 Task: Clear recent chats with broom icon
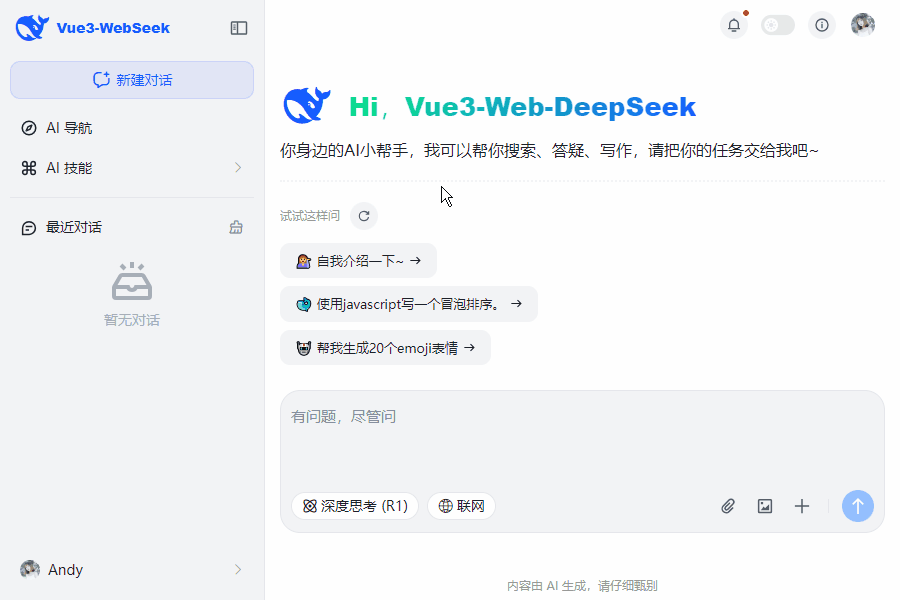[236, 227]
